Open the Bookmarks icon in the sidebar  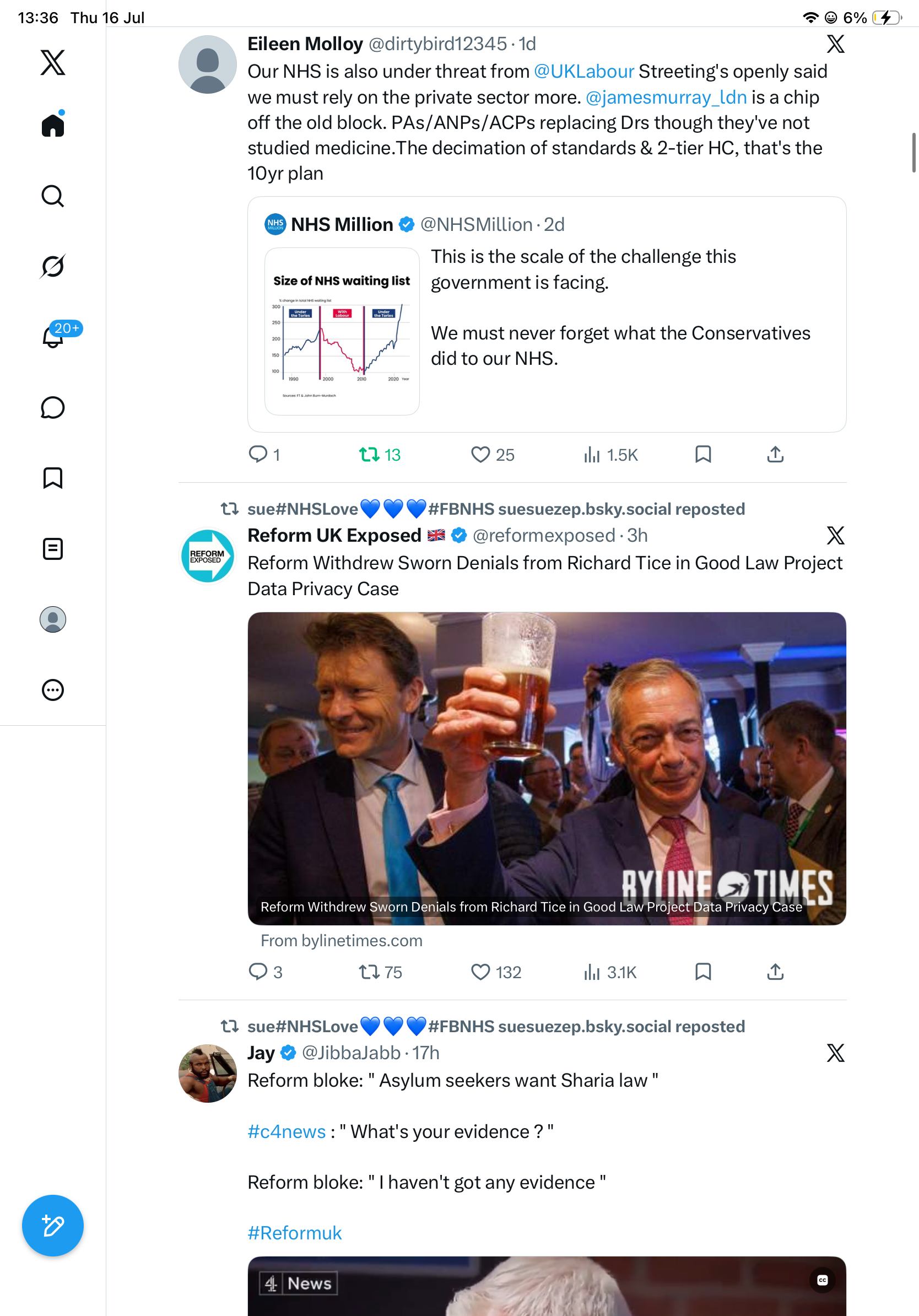53,478
